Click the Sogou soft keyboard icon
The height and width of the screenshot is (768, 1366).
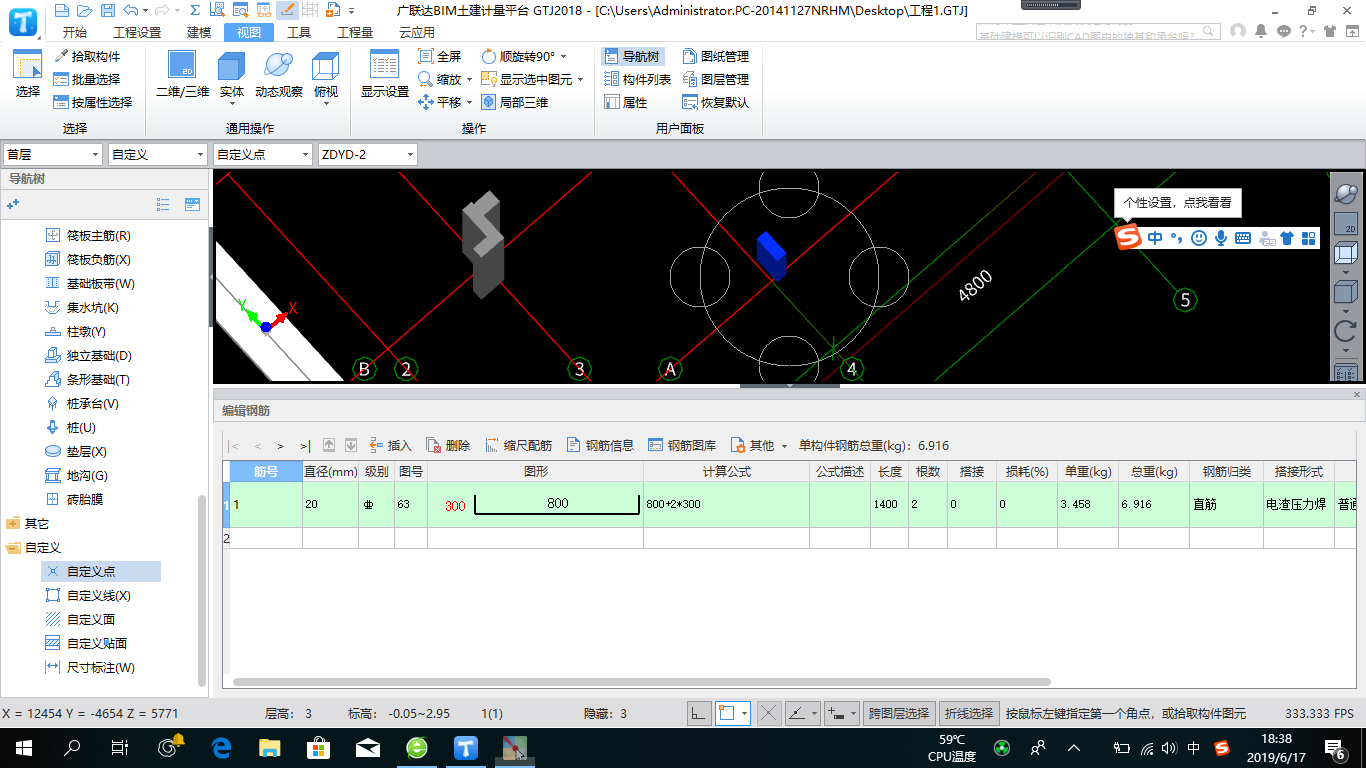[1243, 238]
